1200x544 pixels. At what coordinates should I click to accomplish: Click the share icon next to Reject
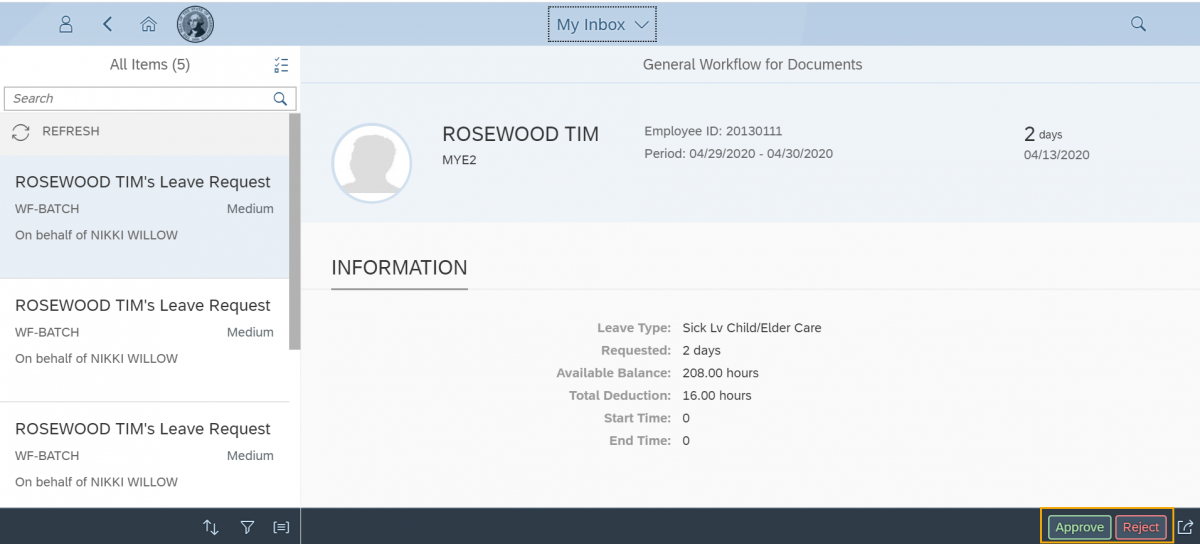1185,527
